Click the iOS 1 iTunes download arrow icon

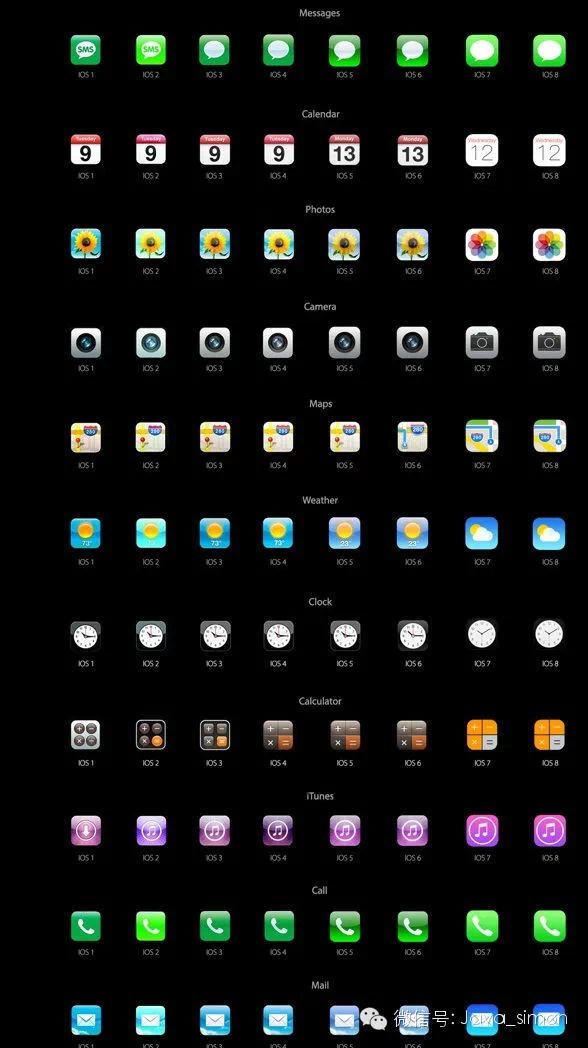[x=86, y=830]
